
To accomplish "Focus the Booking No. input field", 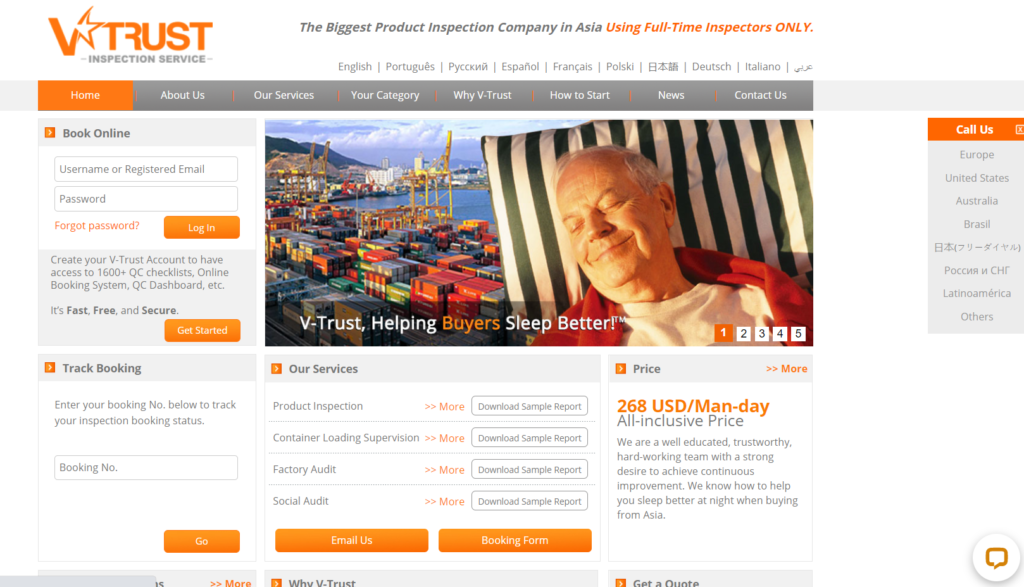I will 146,468.
